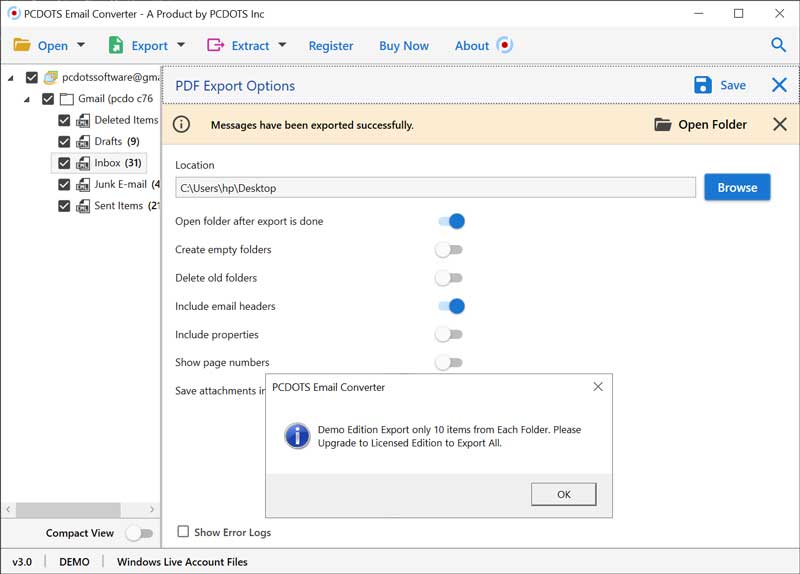Image resolution: width=800 pixels, height=574 pixels.
Task: Open the Extract dropdown arrow
Action: coord(282,45)
